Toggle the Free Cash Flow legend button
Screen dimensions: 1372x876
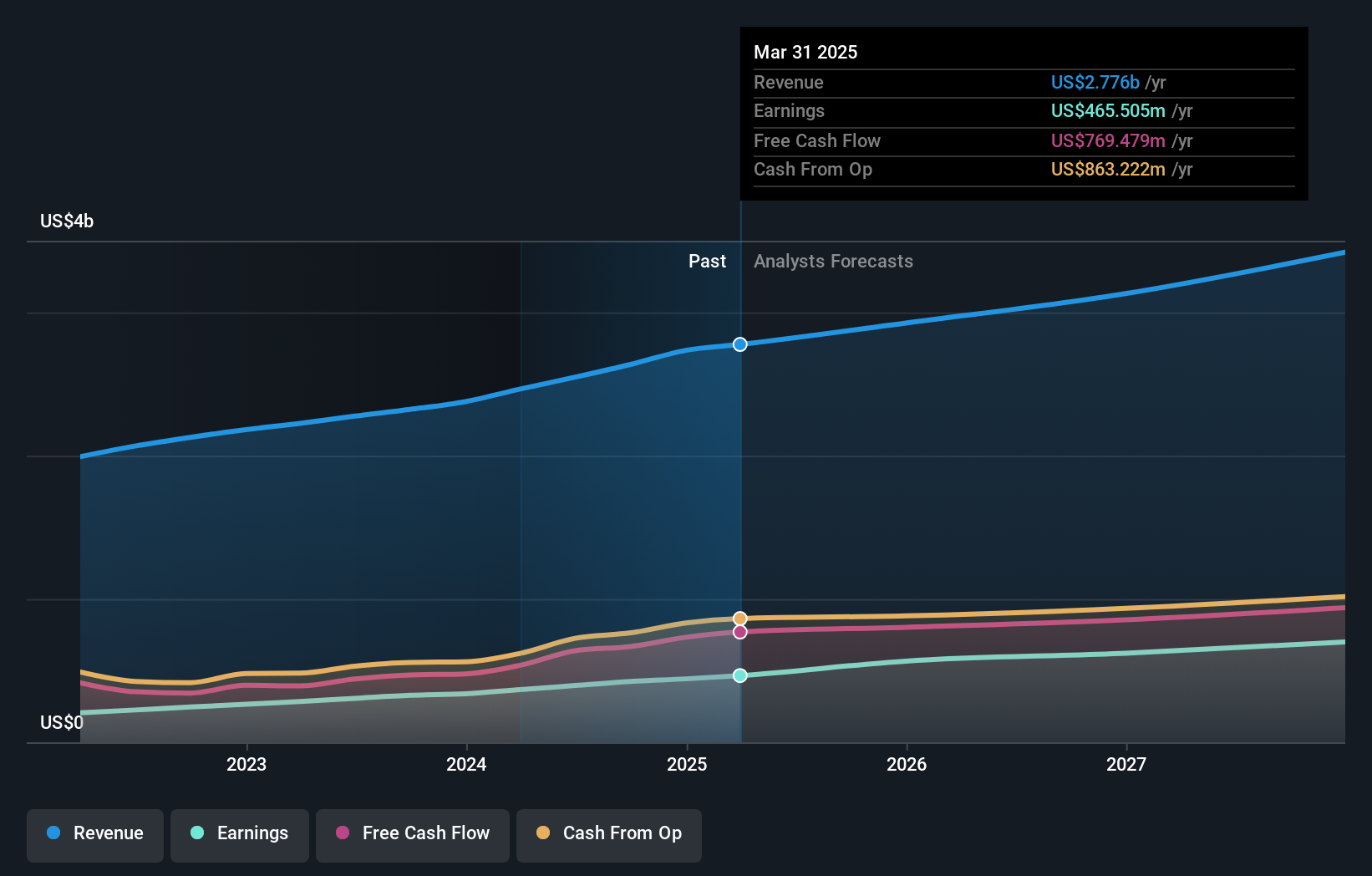[413, 835]
